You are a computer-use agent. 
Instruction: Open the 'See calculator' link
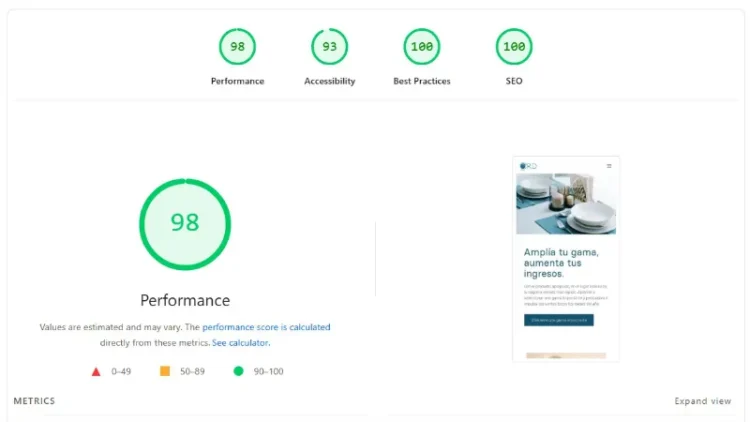coord(240,343)
